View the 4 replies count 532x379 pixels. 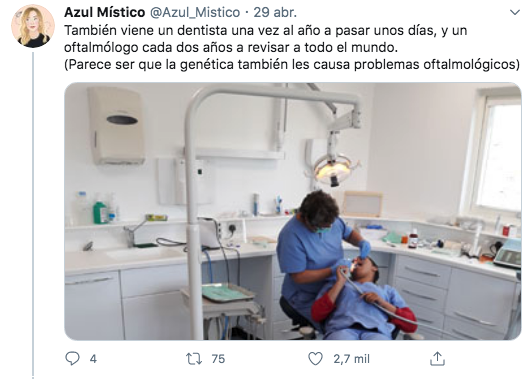coord(93,359)
